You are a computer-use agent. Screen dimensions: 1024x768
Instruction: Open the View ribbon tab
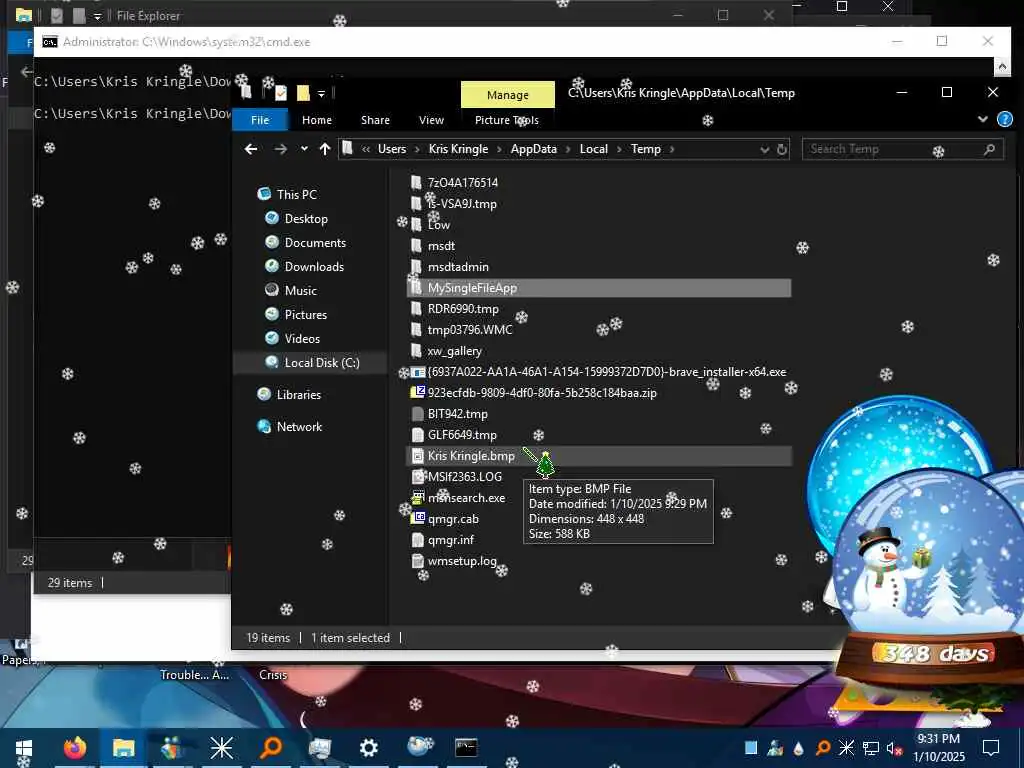431,120
